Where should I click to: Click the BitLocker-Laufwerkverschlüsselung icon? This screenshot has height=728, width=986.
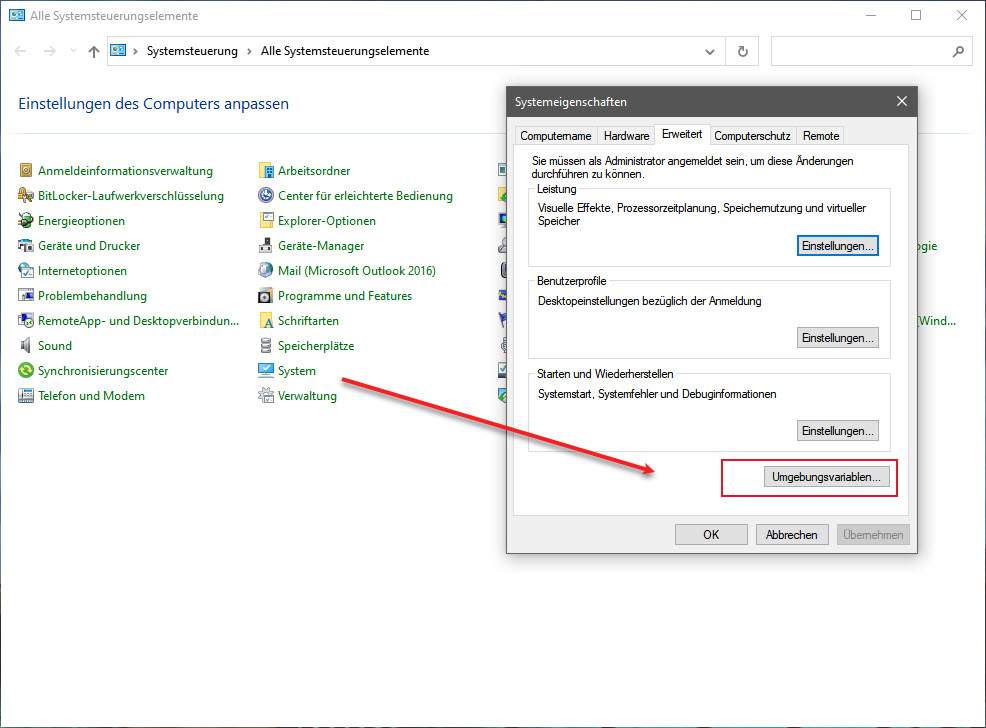(x=26, y=196)
